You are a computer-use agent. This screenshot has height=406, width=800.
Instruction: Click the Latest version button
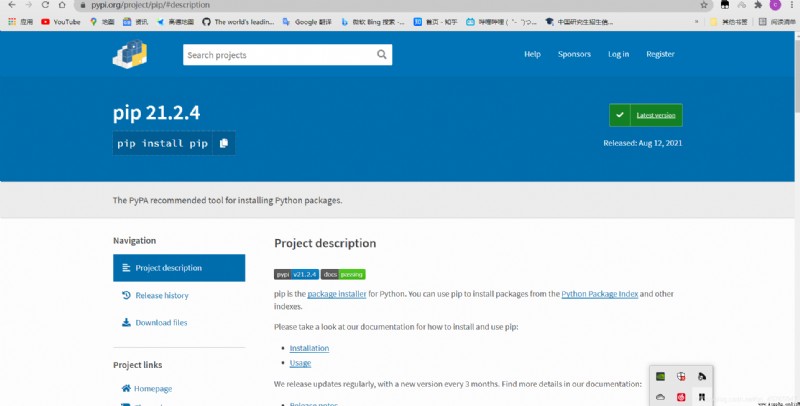click(646, 115)
